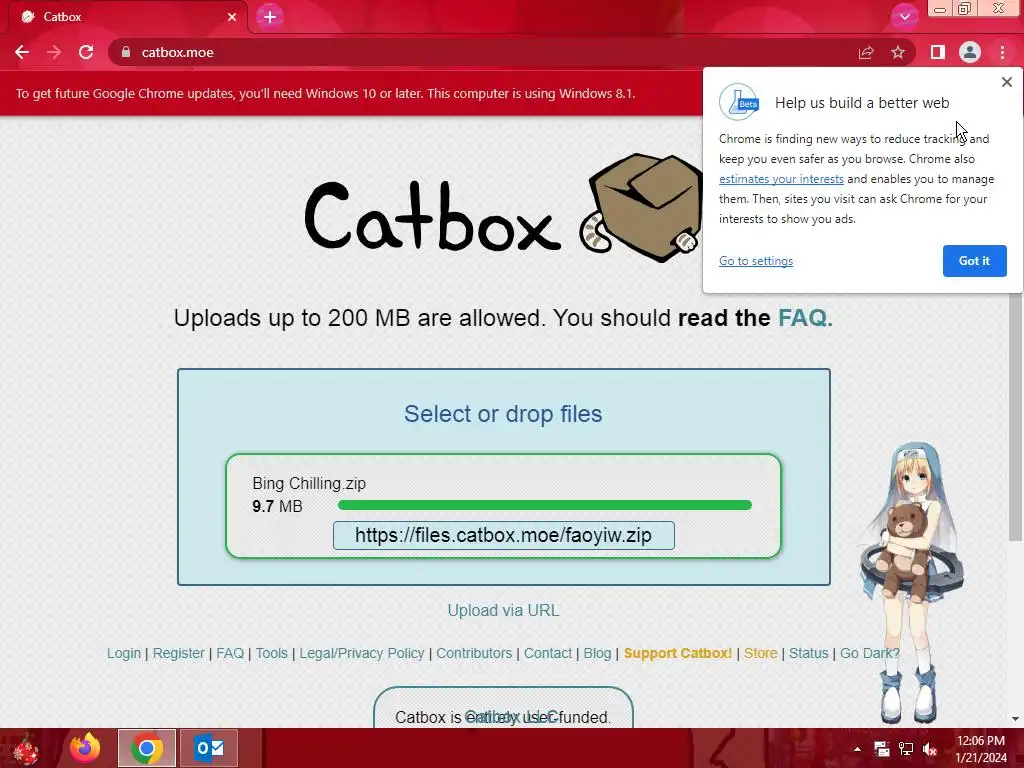Screen dimensions: 1024x768
Task: Open the Action Center flag icon
Action: [882, 749]
